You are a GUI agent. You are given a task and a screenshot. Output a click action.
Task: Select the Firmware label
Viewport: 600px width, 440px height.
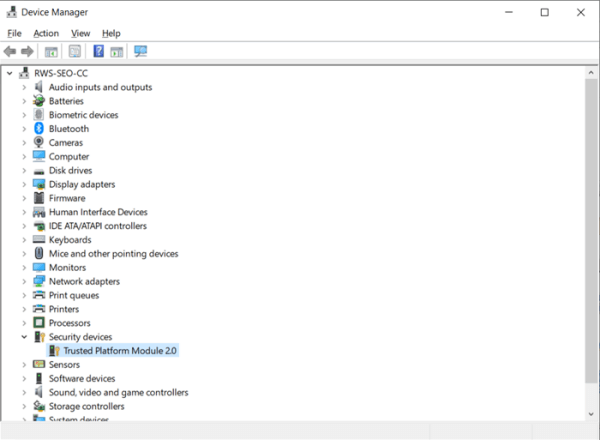point(67,198)
